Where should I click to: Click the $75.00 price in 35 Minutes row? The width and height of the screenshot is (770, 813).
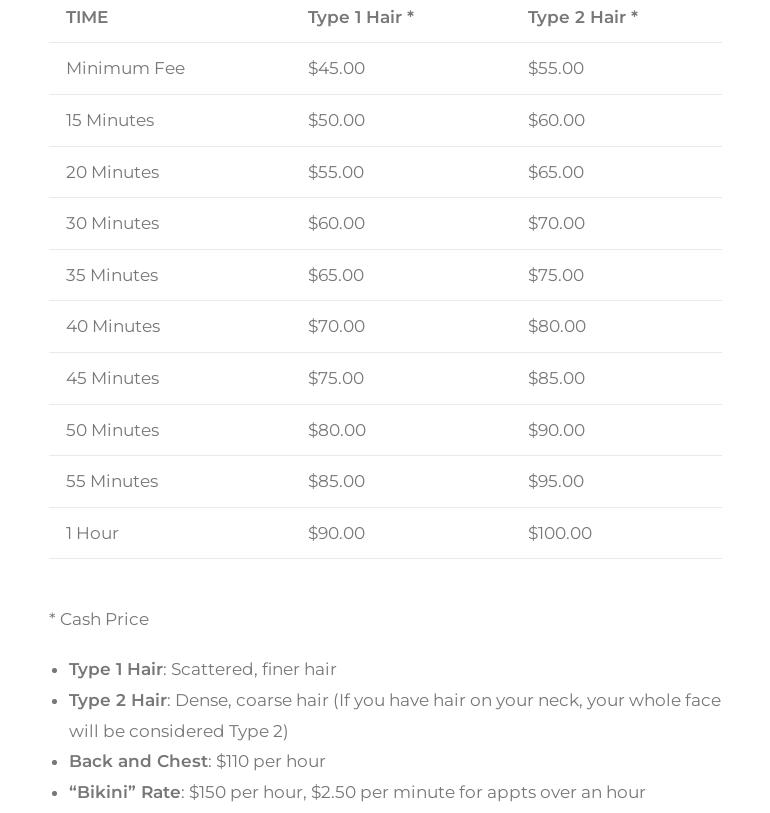pyautogui.click(x=555, y=275)
